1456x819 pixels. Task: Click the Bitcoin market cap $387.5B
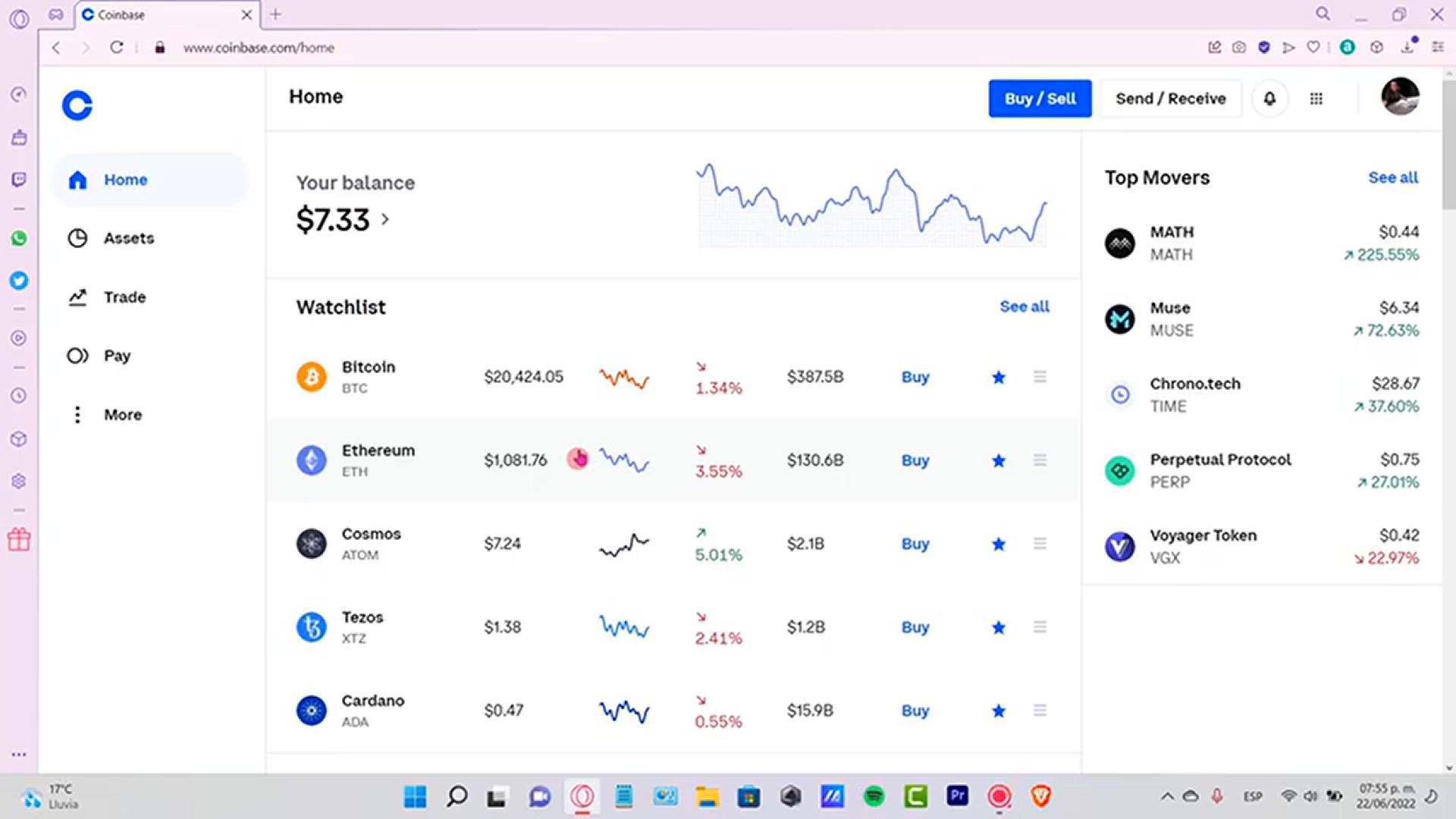tap(815, 377)
